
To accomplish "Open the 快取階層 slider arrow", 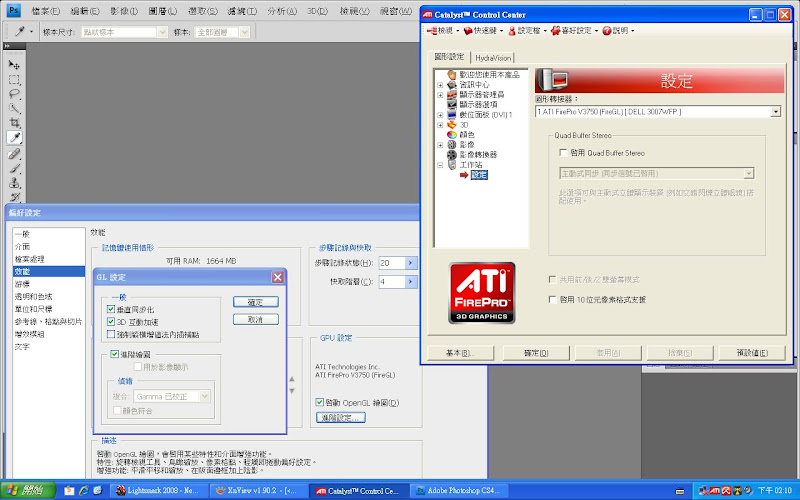I will [x=411, y=282].
